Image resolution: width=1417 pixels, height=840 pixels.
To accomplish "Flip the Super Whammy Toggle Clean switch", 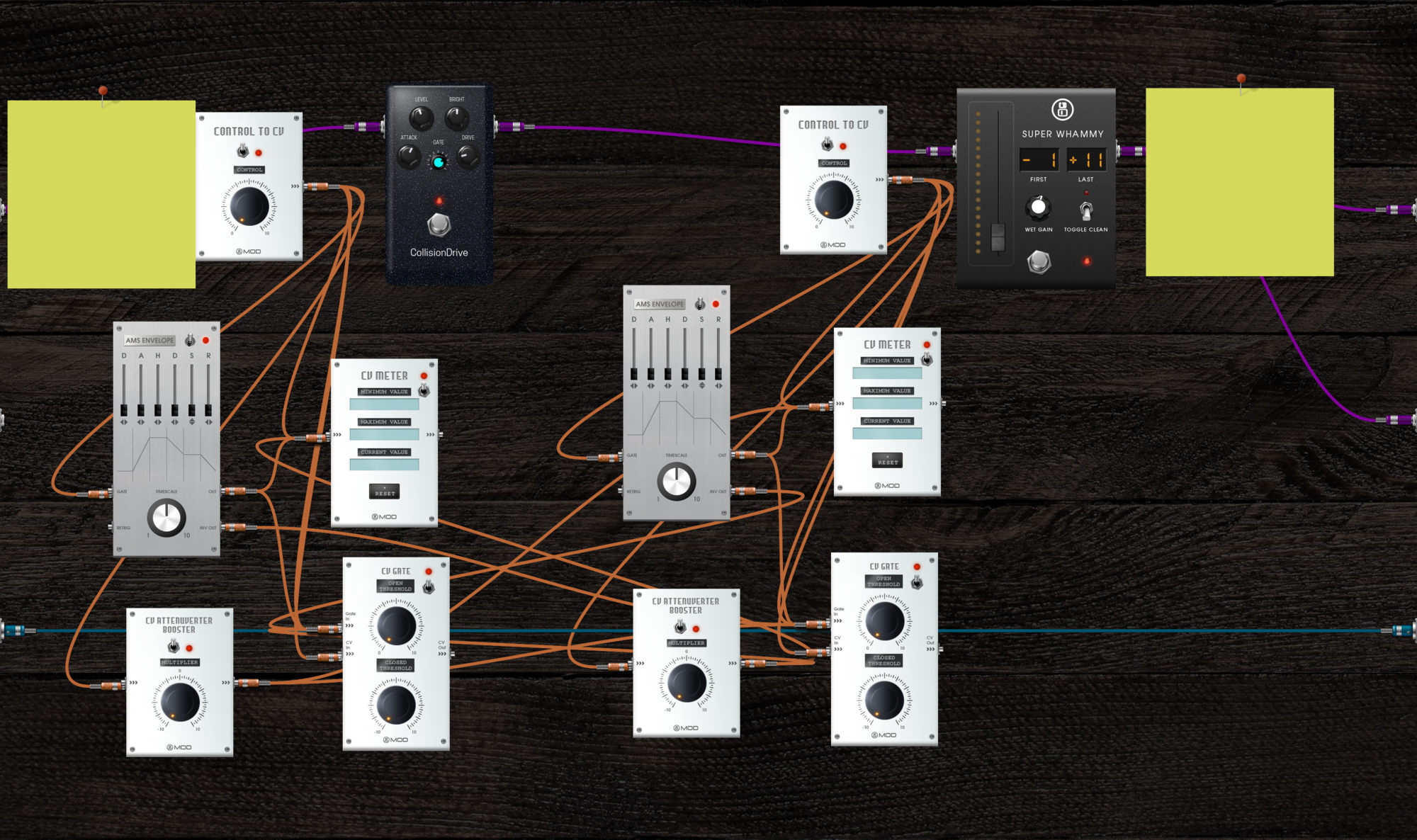I will point(1085,210).
